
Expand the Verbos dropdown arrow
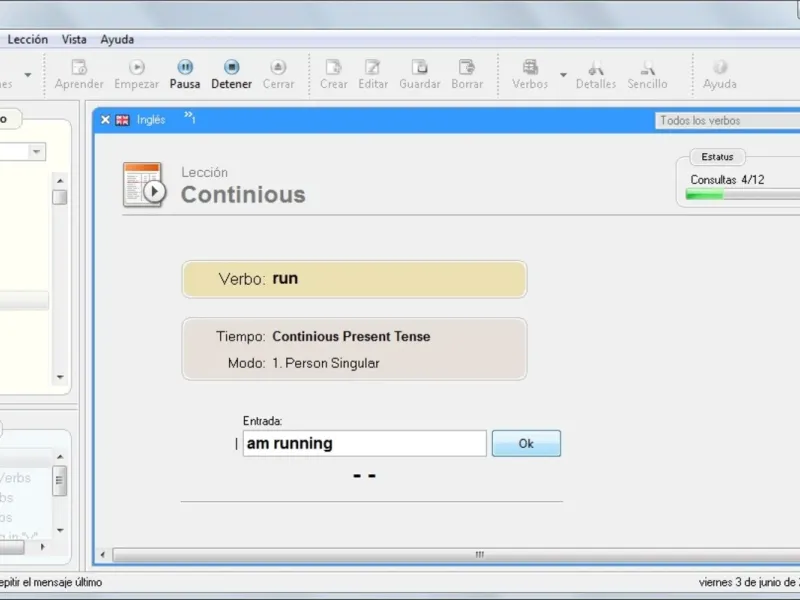tap(563, 75)
